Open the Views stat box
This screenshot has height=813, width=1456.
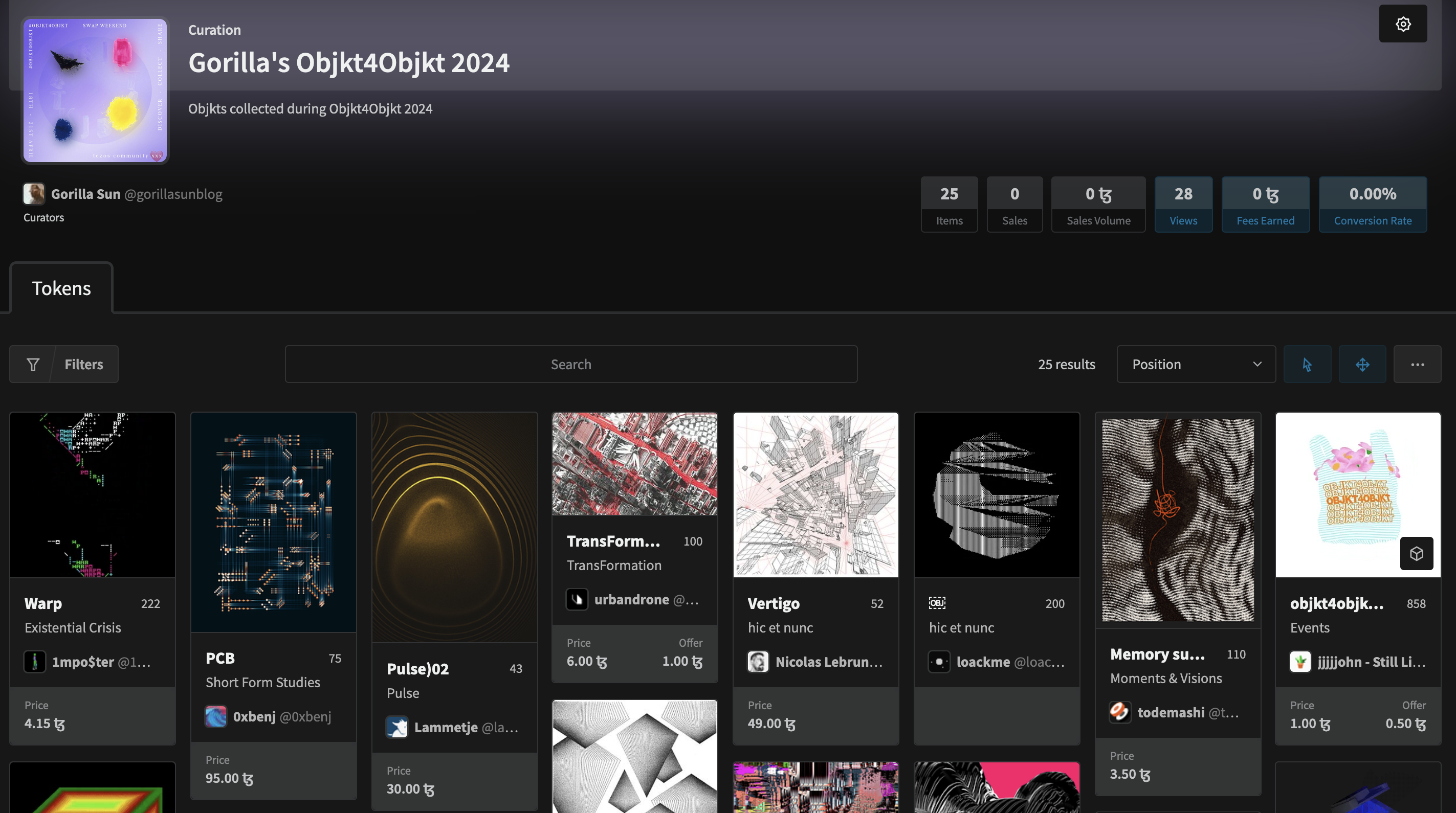coord(1183,205)
